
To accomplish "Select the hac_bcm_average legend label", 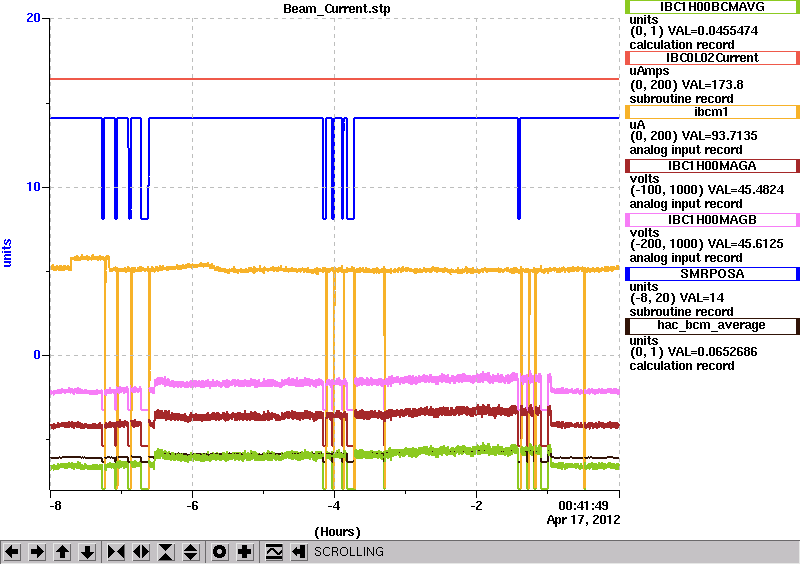I will (x=712, y=326).
